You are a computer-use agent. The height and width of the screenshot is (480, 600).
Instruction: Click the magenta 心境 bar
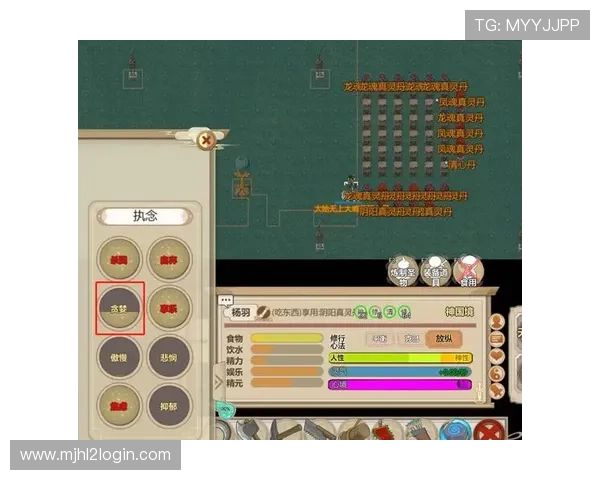click(x=400, y=384)
